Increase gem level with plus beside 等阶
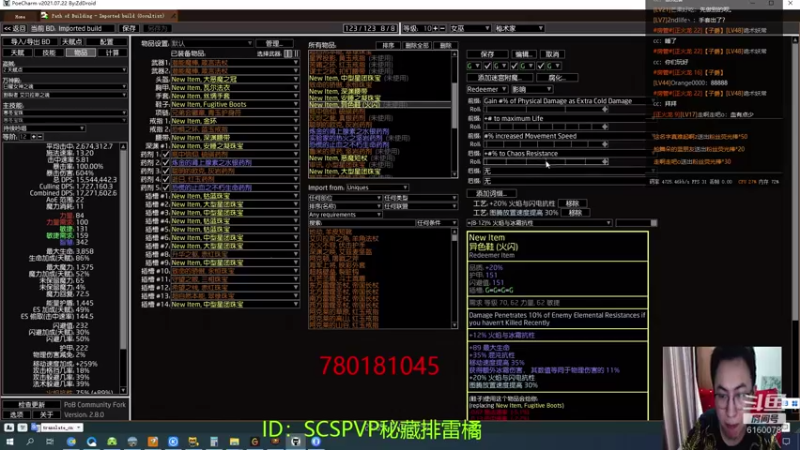This screenshot has width=800, height=450. pos(34,137)
